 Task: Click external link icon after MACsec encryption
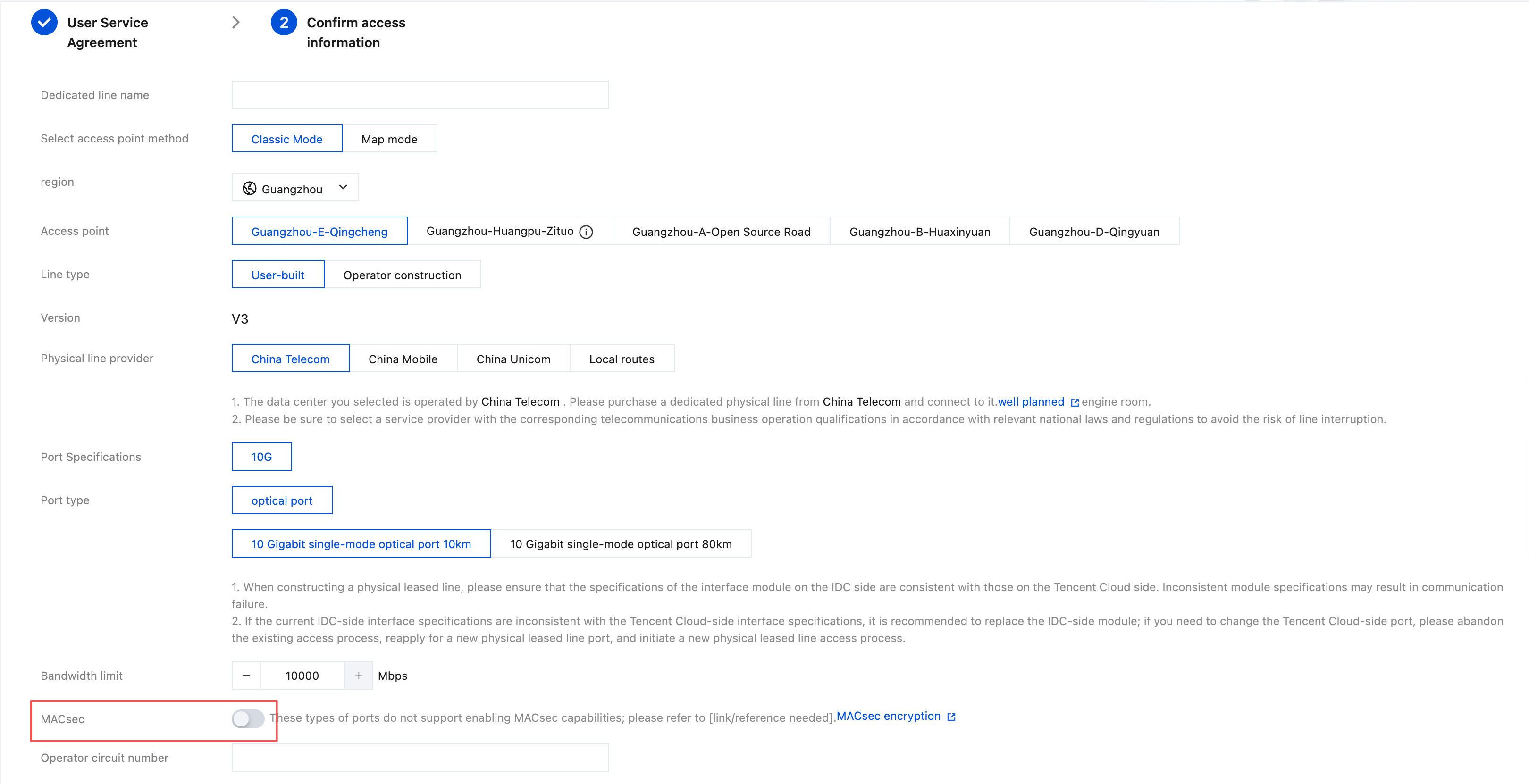click(x=951, y=717)
